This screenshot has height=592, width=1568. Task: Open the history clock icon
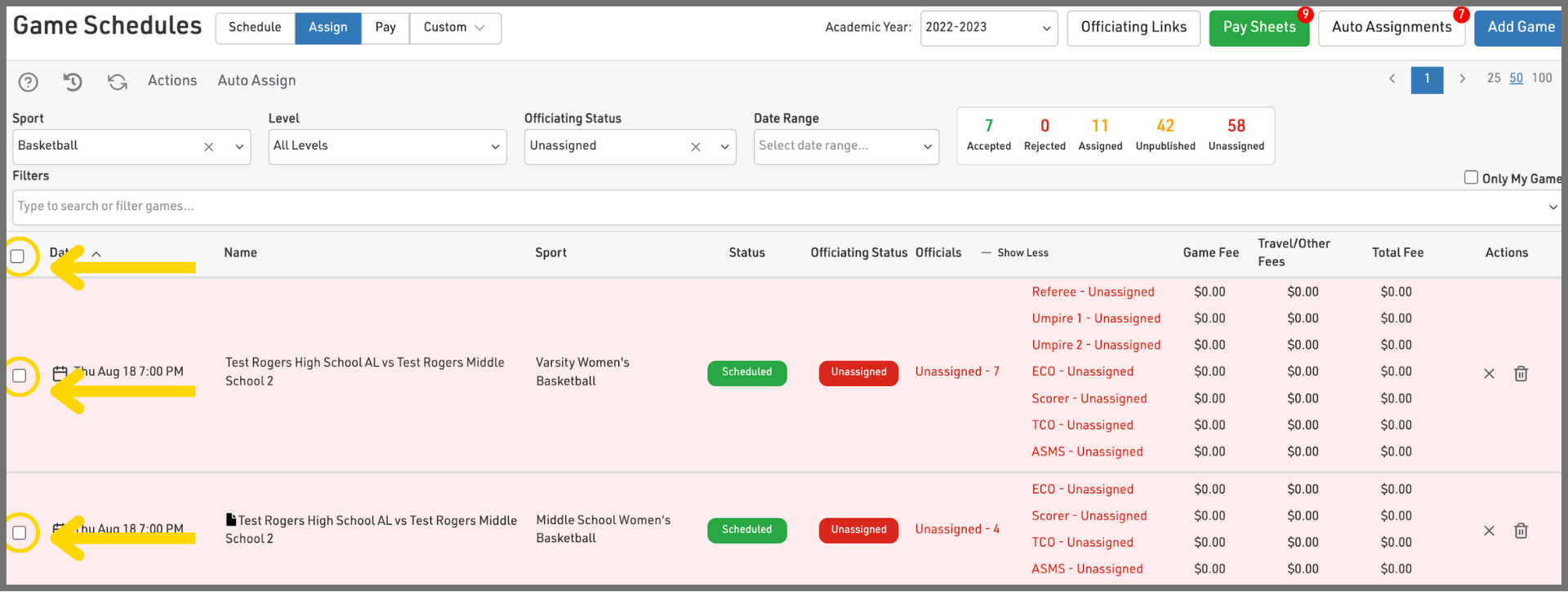tap(73, 82)
